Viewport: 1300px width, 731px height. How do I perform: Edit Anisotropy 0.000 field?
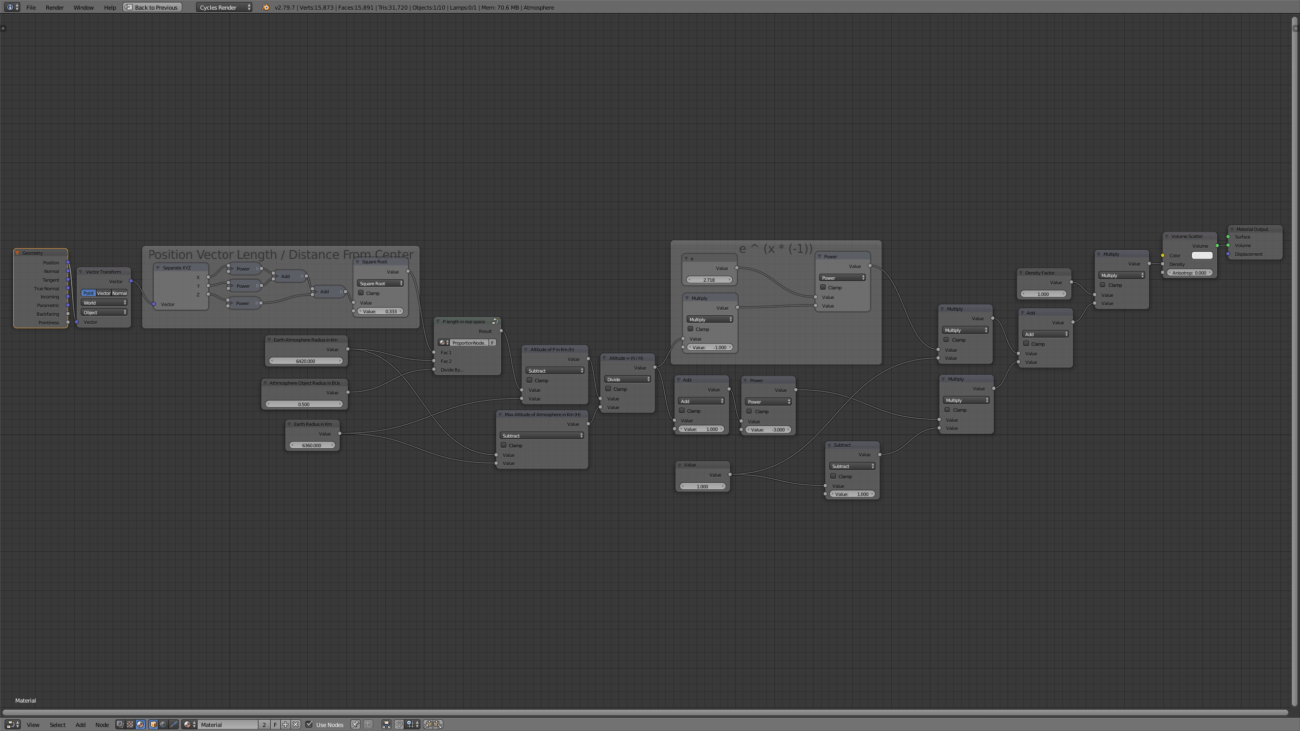pyautogui.click(x=1190, y=273)
